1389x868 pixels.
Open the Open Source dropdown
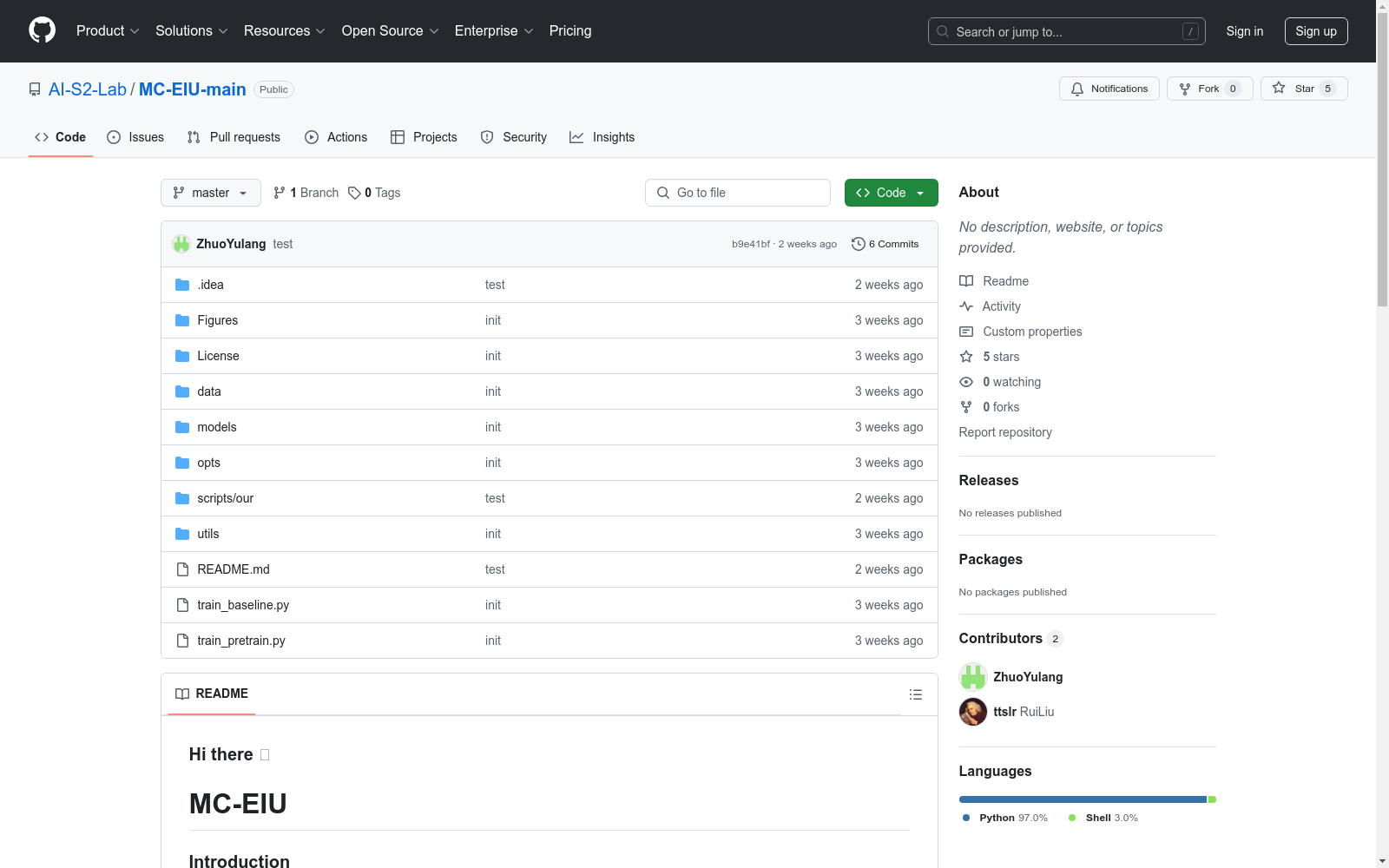391,31
